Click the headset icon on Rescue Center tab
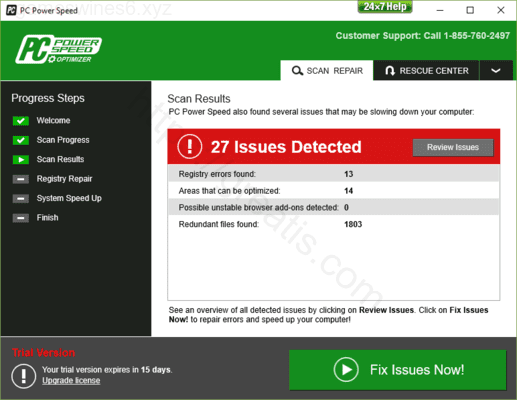517x400 pixels. (x=390, y=71)
